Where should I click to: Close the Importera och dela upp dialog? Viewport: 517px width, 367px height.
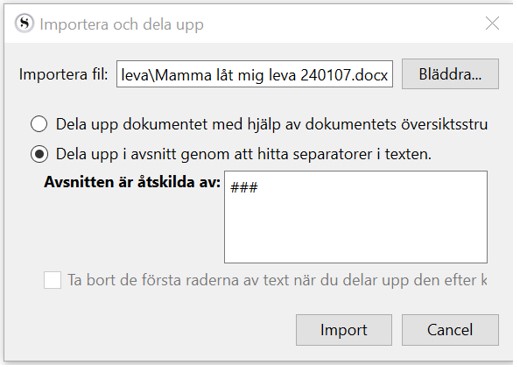pyautogui.click(x=492, y=23)
